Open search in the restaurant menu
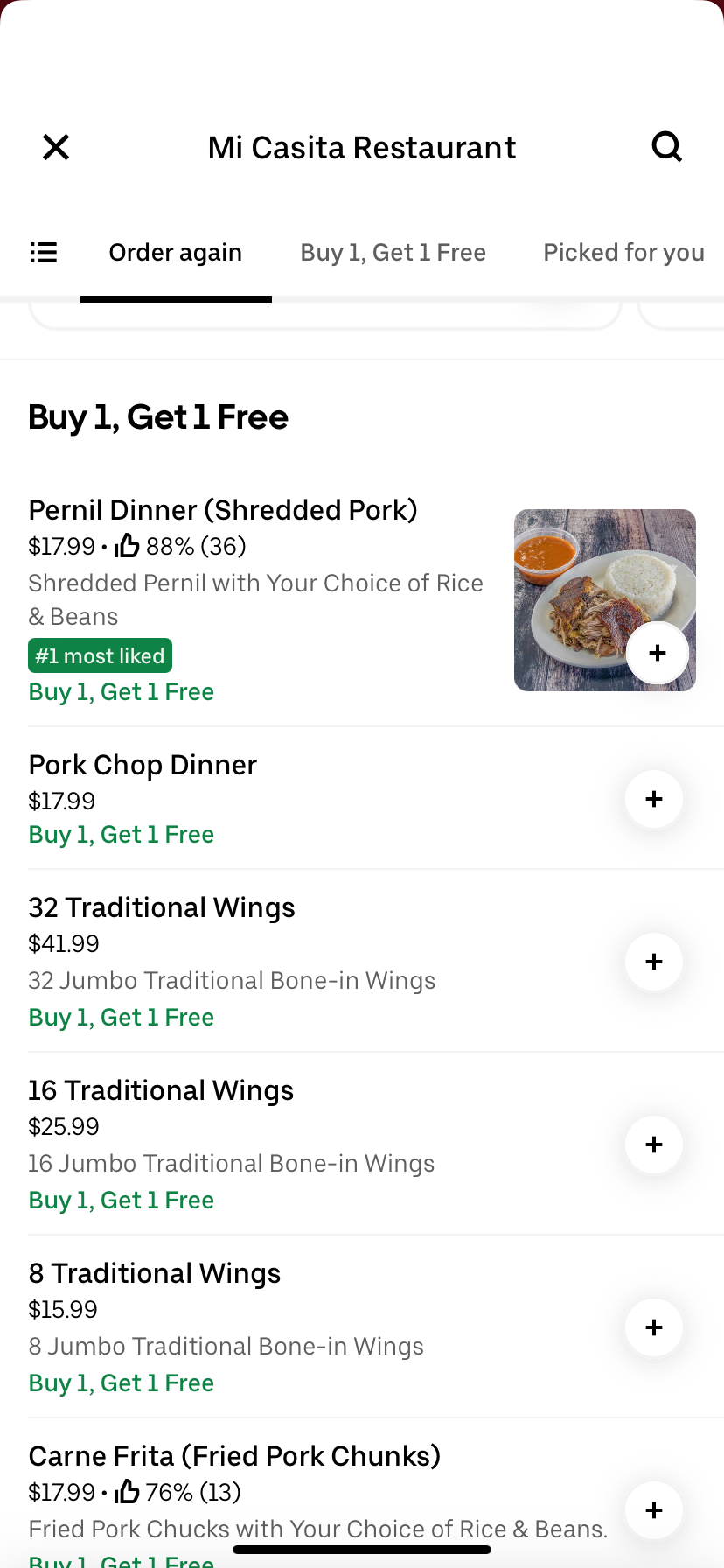 (x=666, y=147)
